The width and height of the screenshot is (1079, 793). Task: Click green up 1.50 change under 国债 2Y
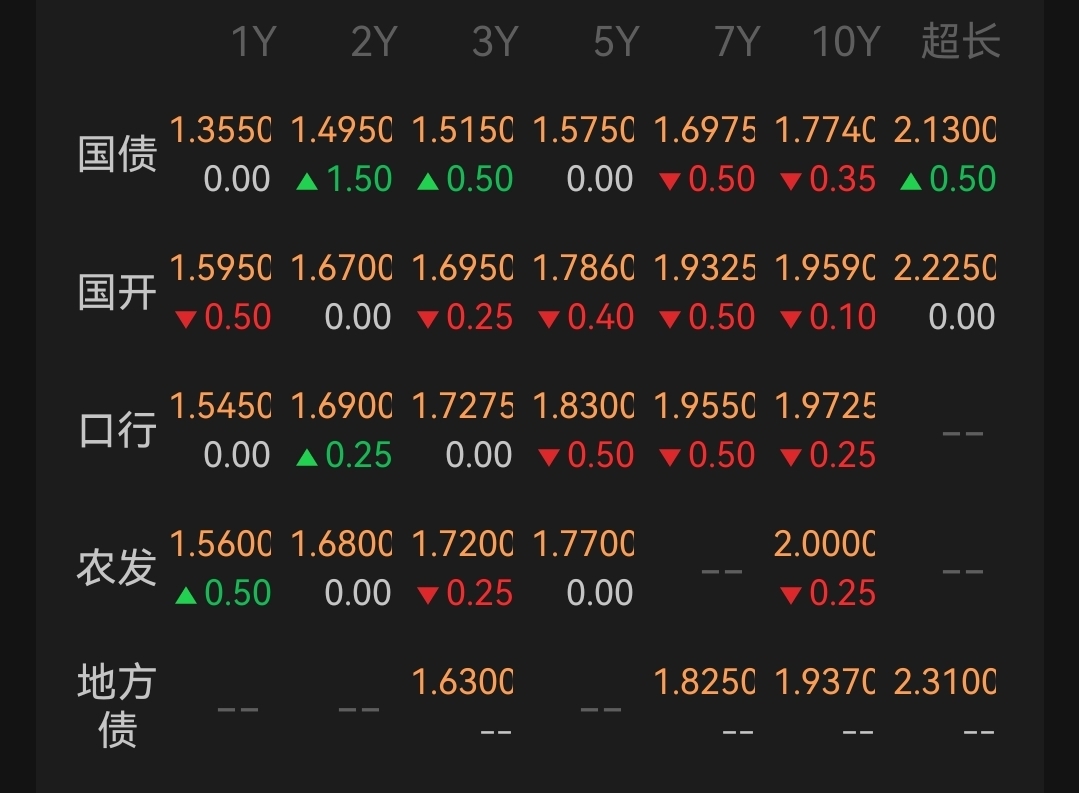345,180
